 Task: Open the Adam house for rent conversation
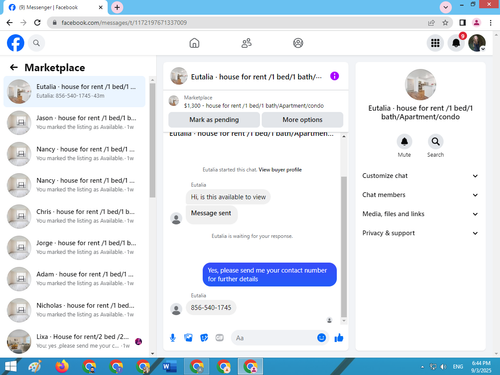click(x=75, y=279)
